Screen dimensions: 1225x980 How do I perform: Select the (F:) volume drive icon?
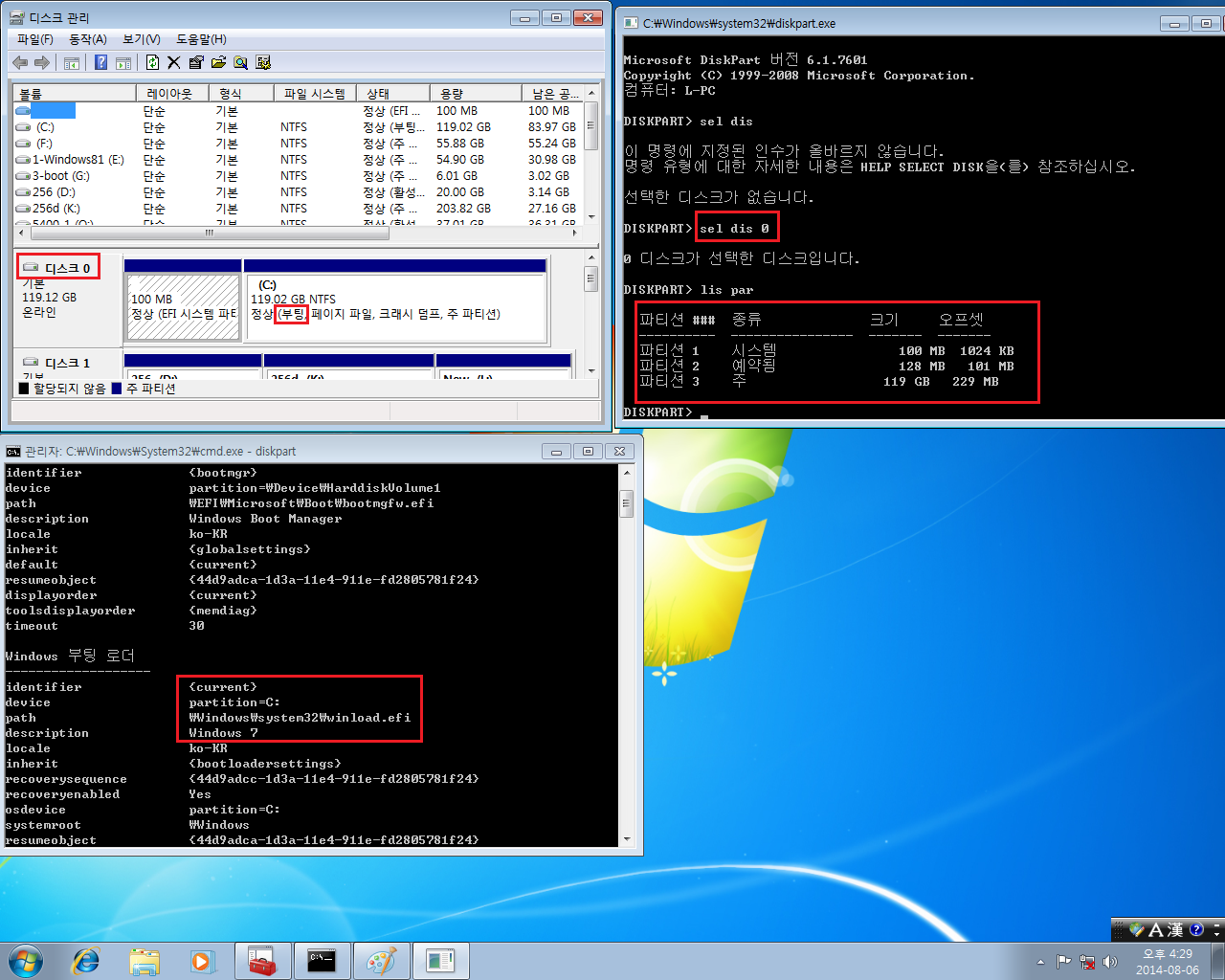coord(23,144)
